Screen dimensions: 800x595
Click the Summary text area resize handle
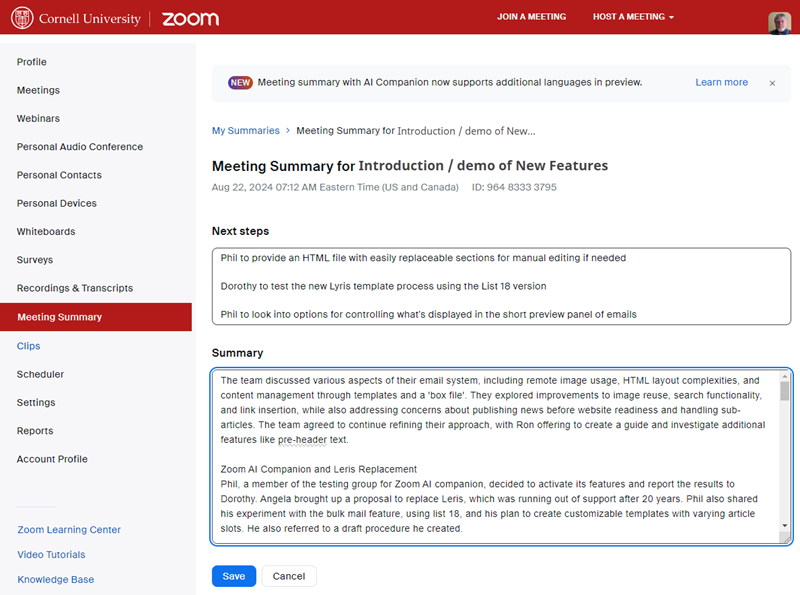(x=786, y=538)
